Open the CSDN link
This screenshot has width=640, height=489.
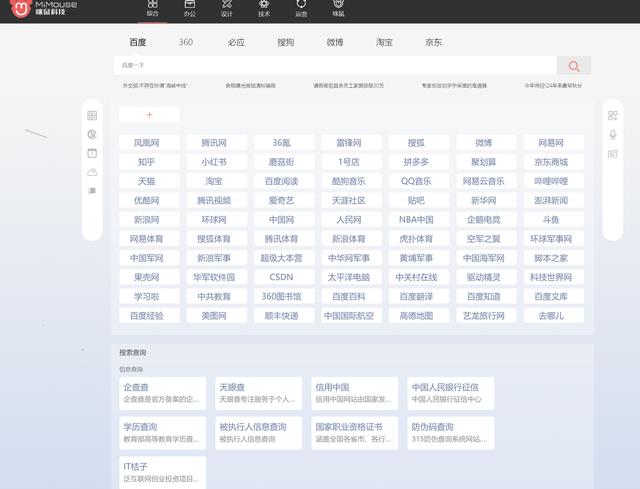[284, 277]
